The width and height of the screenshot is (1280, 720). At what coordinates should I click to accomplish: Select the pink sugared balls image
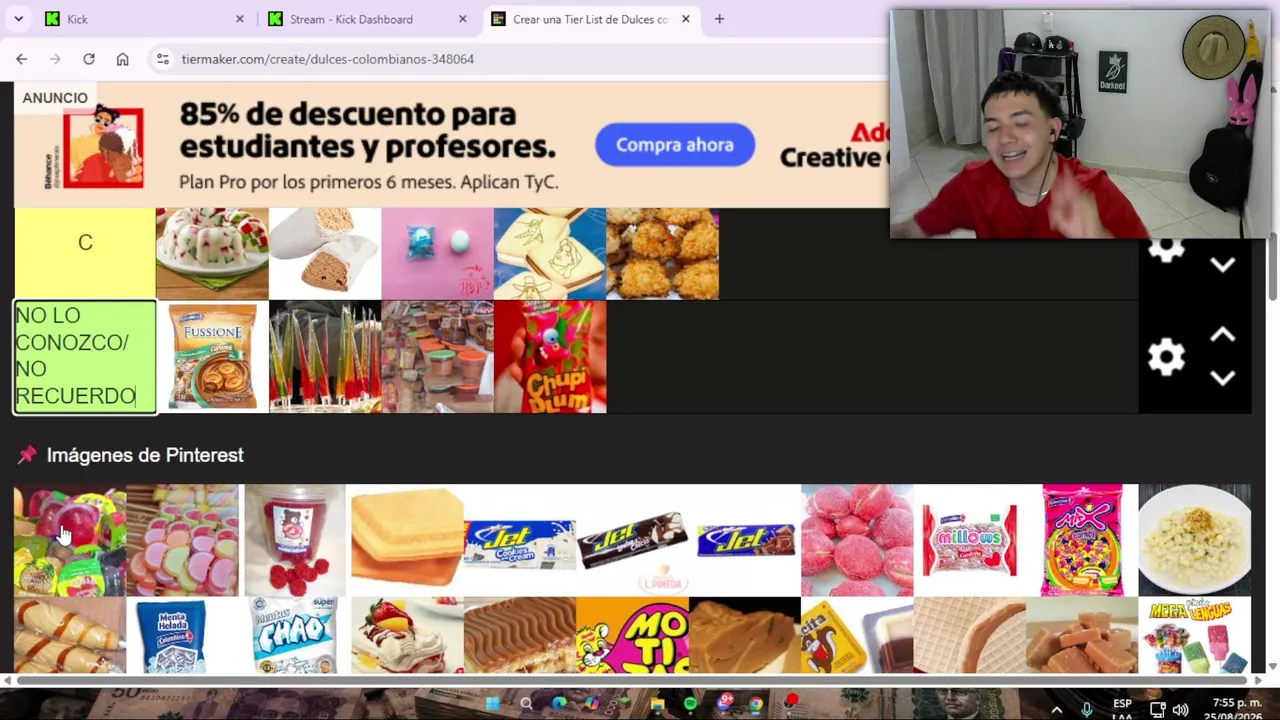tap(857, 541)
